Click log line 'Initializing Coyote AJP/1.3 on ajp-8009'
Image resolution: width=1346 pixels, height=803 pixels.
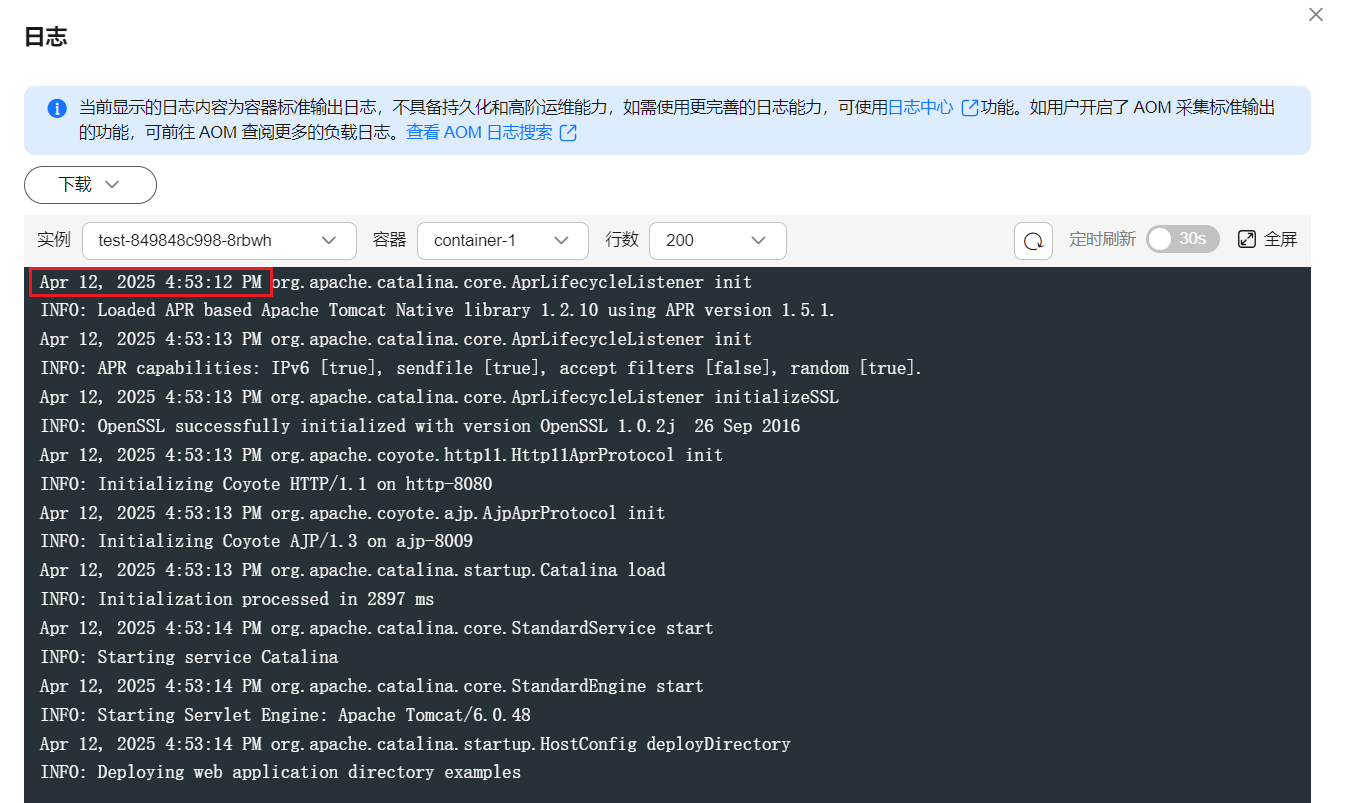pos(256,541)
